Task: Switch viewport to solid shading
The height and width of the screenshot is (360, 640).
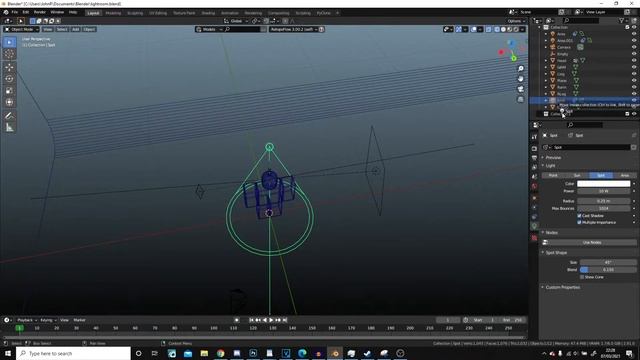Action: coord(503,29)
